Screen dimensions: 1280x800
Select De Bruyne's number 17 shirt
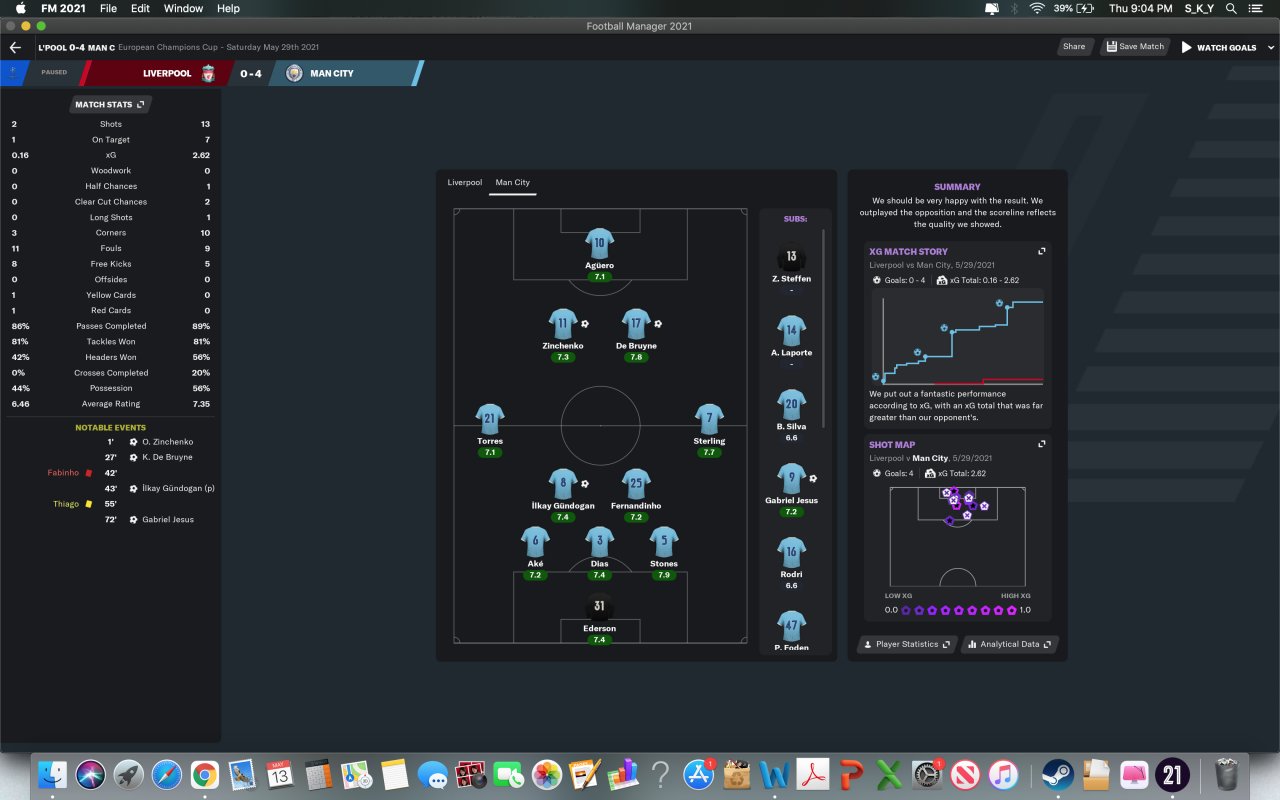pyautogui.click(x=636, y=324)
